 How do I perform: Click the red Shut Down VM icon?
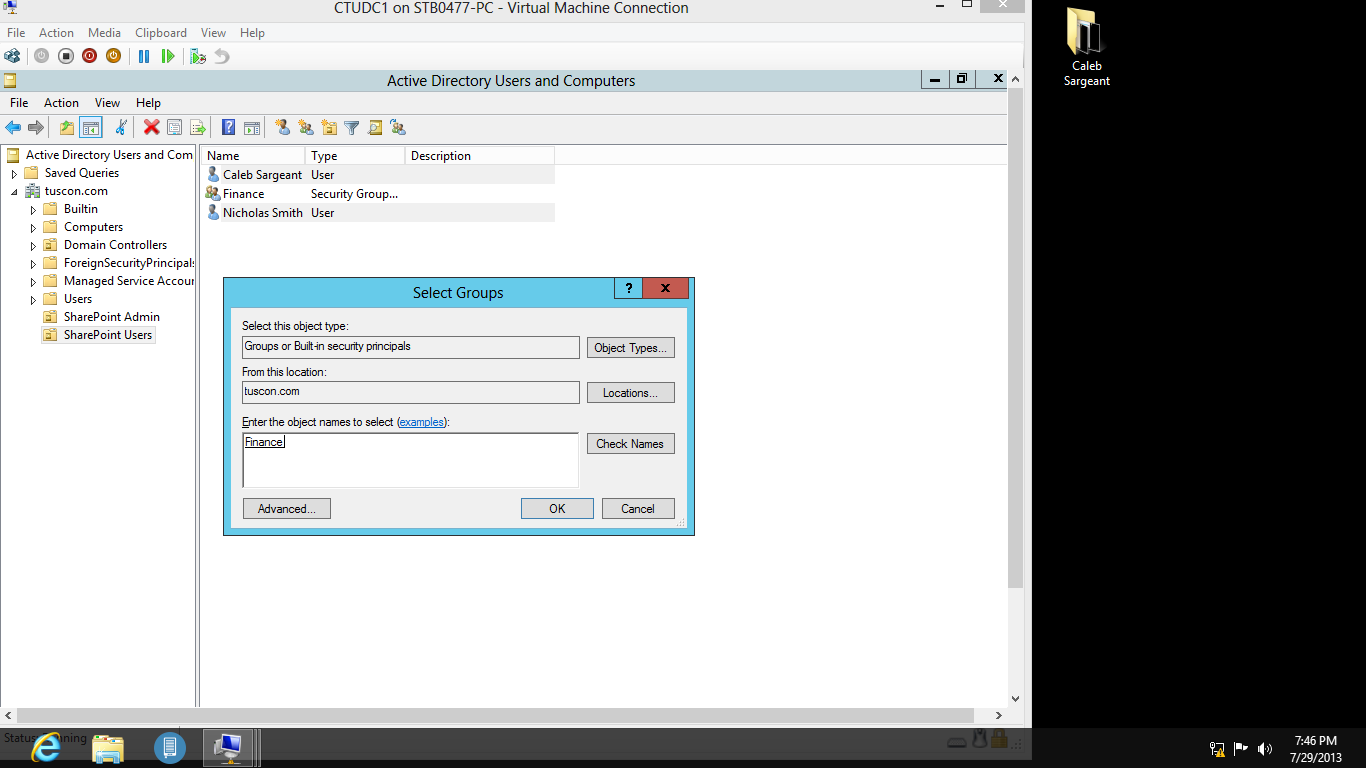pyautogui.click(x=89, y=56)
